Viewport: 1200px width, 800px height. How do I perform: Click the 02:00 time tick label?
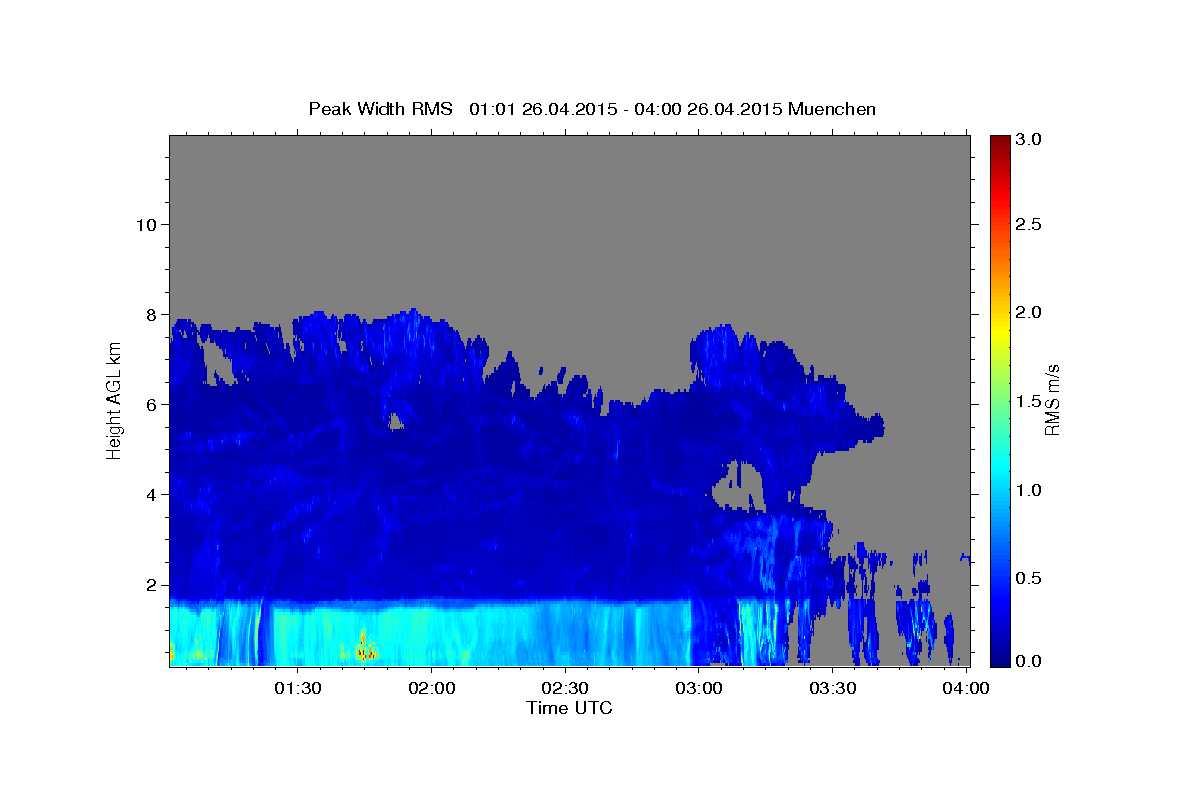pyautogui.click(x=431, y=688)
